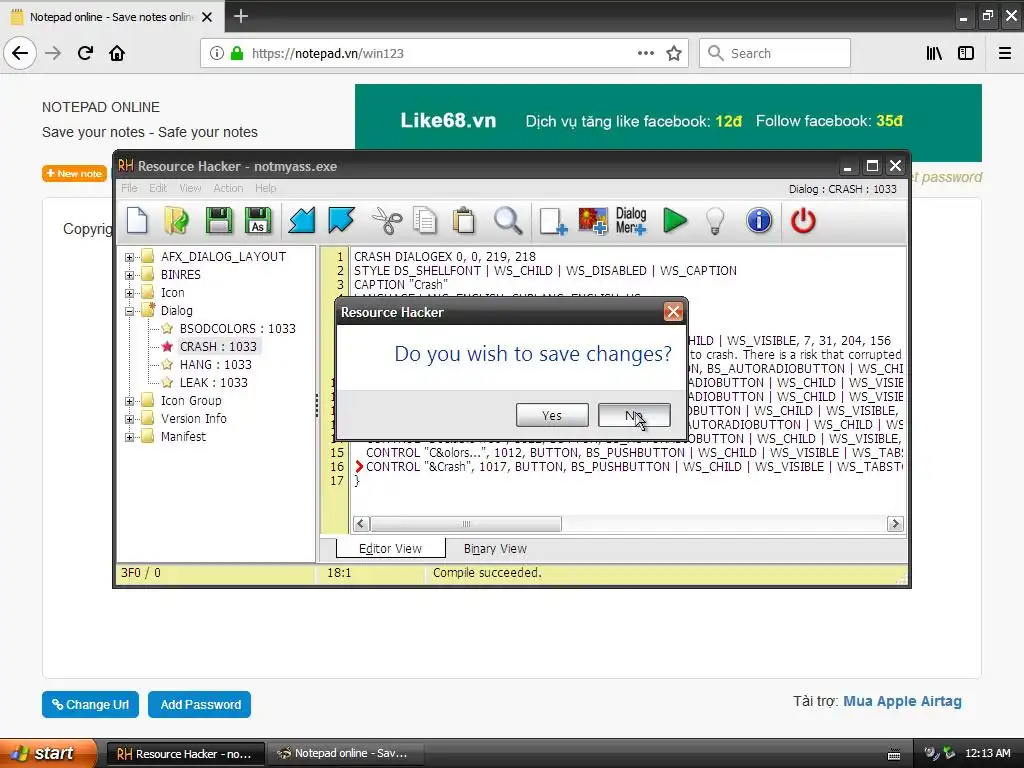This screenshot has width=1024, height=768.
Task: Switch to Binary View tab
Action: click(x=495, y=549)
